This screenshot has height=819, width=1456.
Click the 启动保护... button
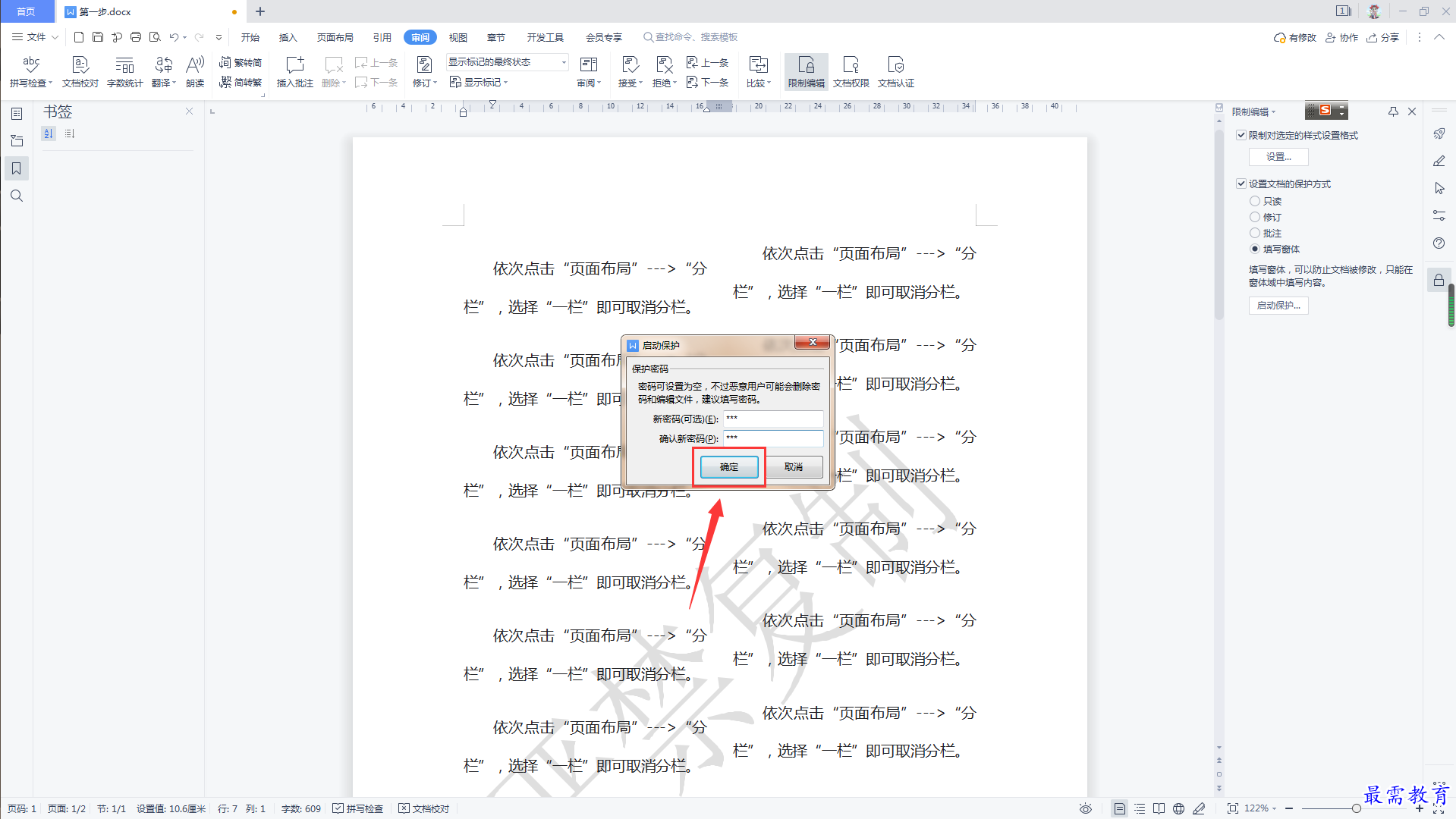(x=1278, y=306)
